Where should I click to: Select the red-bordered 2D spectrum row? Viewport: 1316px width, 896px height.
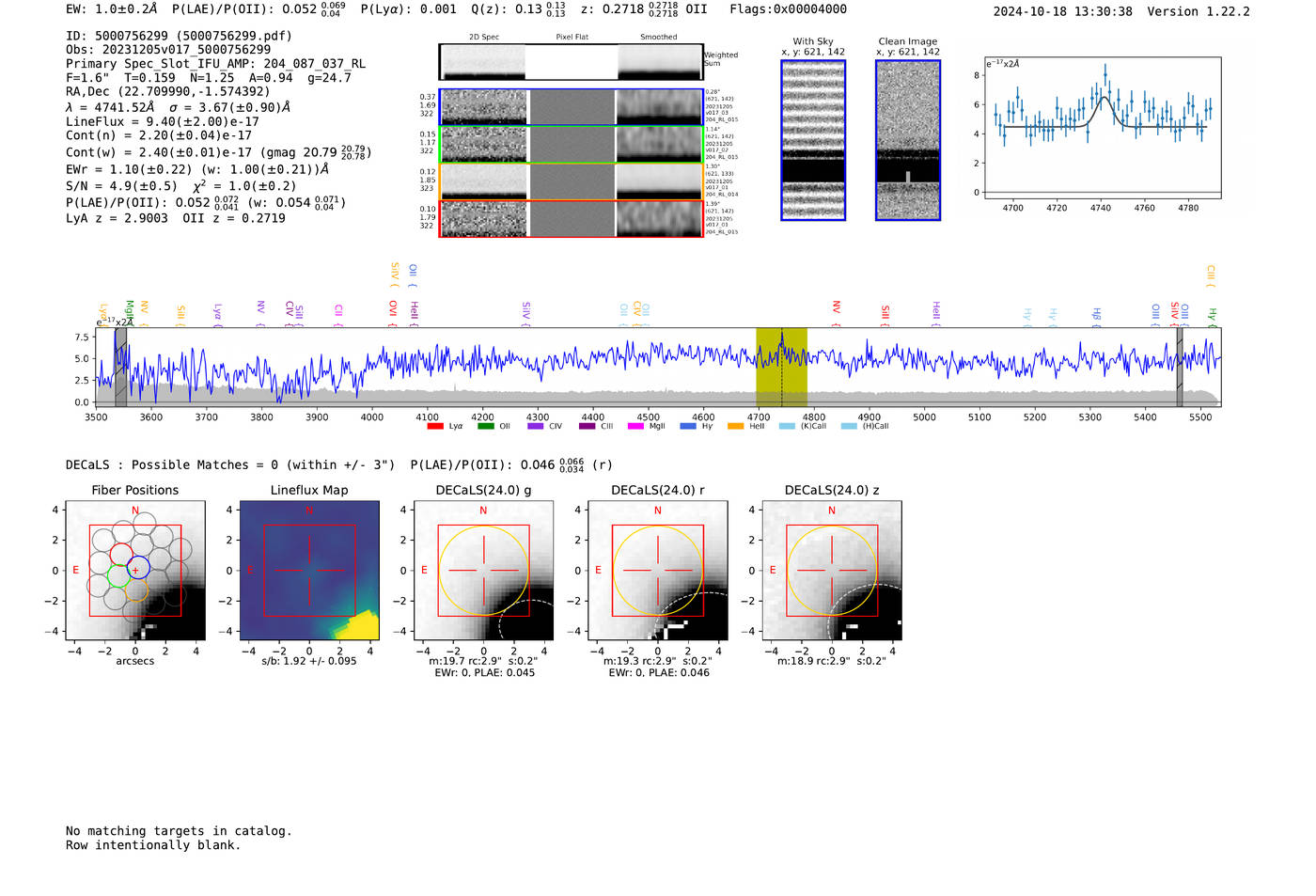pyautogui.click(x=572, y=218)
